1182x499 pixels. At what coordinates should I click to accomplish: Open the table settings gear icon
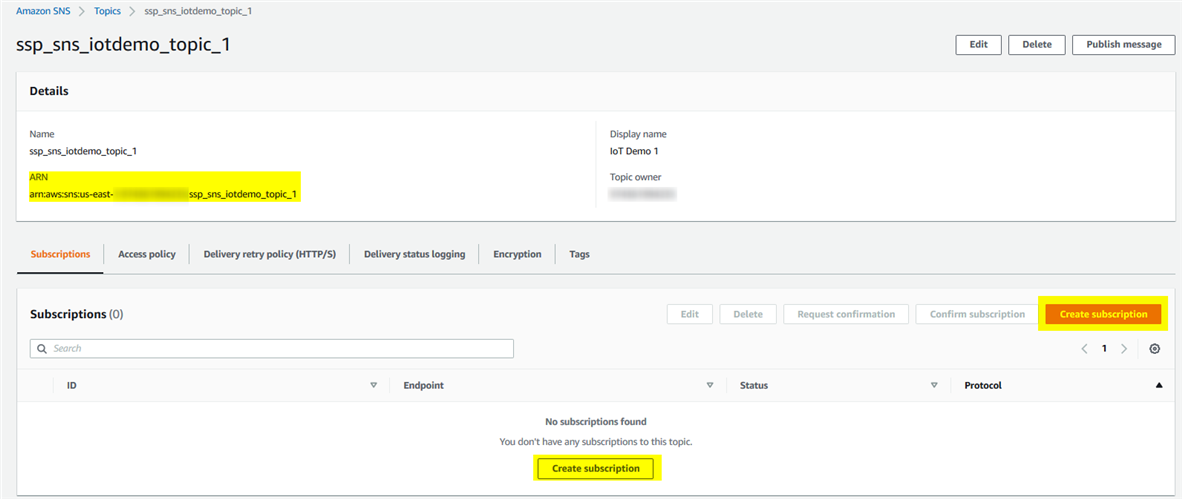pyautogui.click(x=1155, y=349)
